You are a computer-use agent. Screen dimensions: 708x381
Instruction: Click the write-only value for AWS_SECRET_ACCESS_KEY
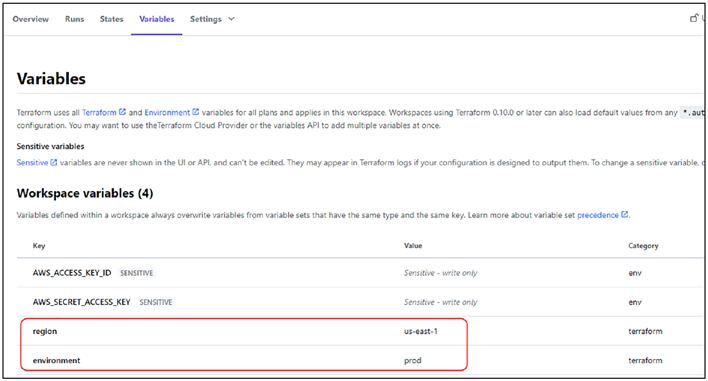pos(440,302)
